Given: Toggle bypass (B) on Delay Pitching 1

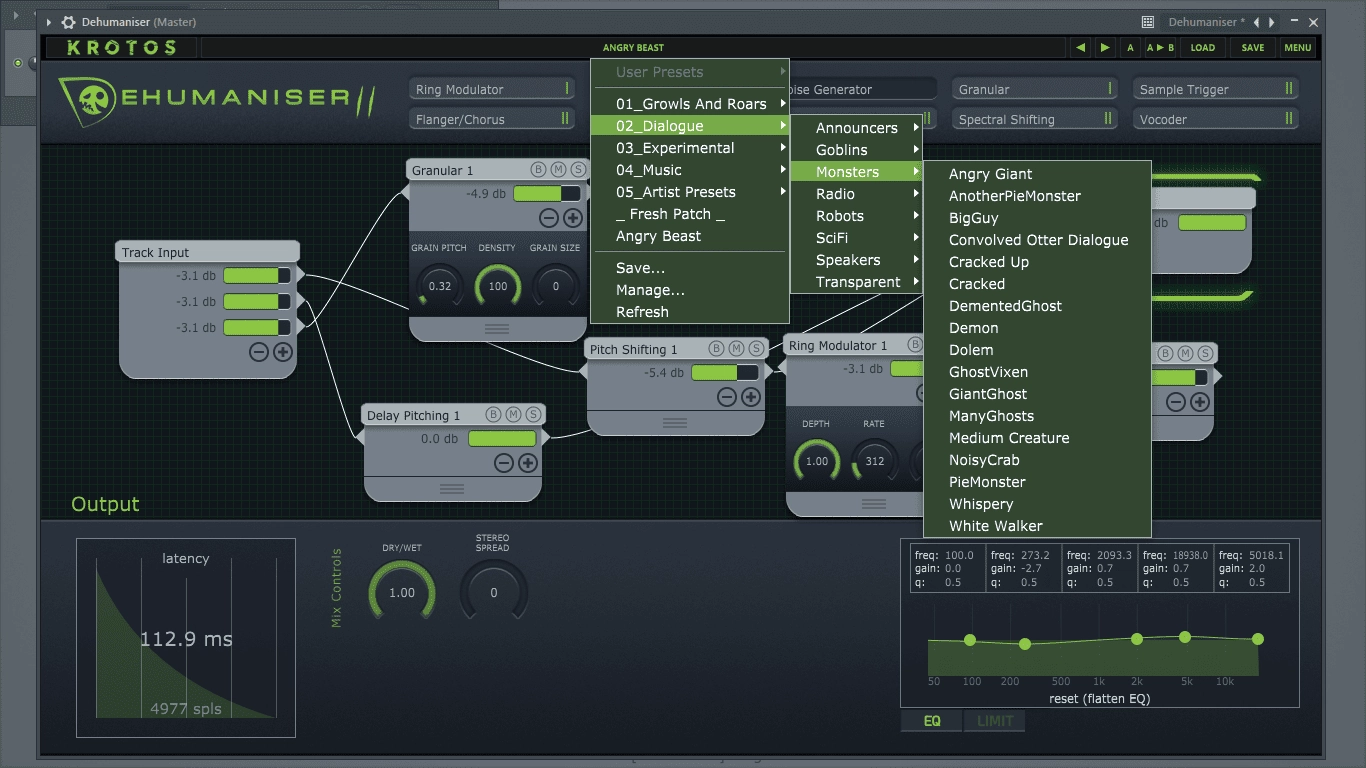Looking at the screenshot, I should (x=493, y=414).
